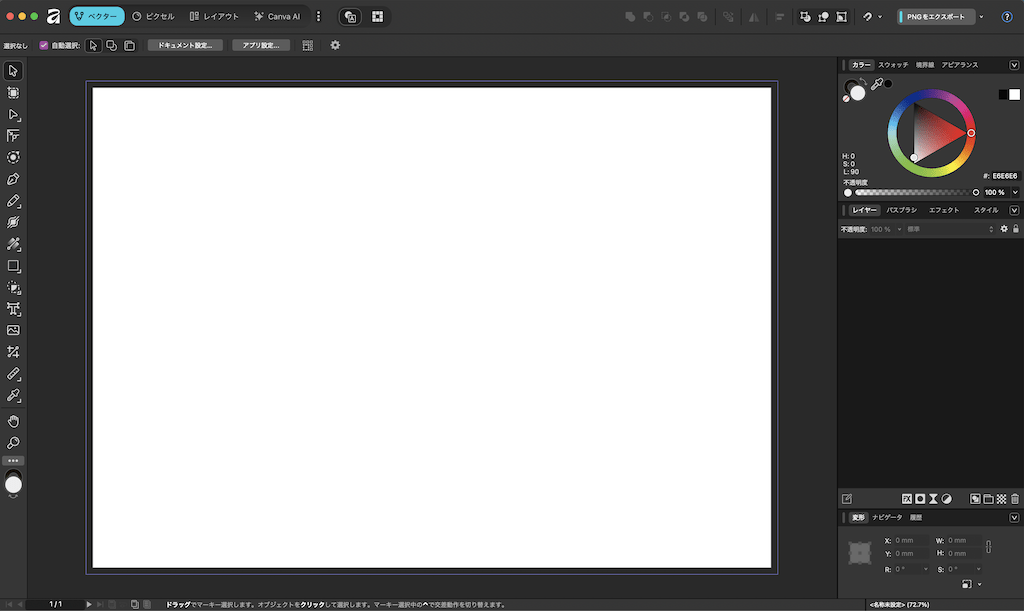Viewport: 1024px width, 611px height.
Task: Toggle the layer lock icon
Action: (x=1016, y=229)
